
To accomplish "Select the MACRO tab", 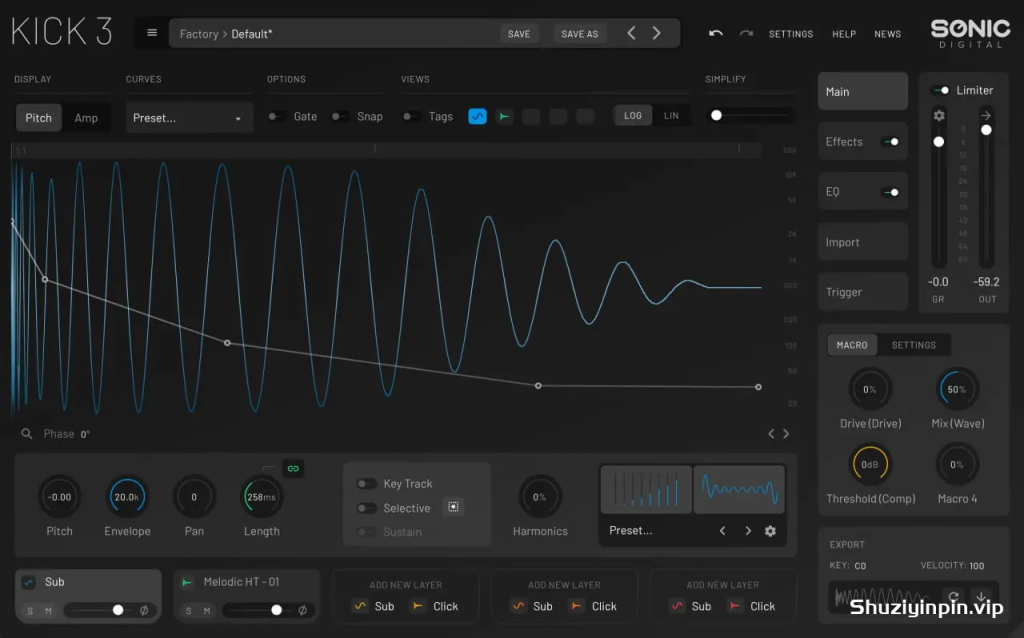I will [x=852, y=345].
